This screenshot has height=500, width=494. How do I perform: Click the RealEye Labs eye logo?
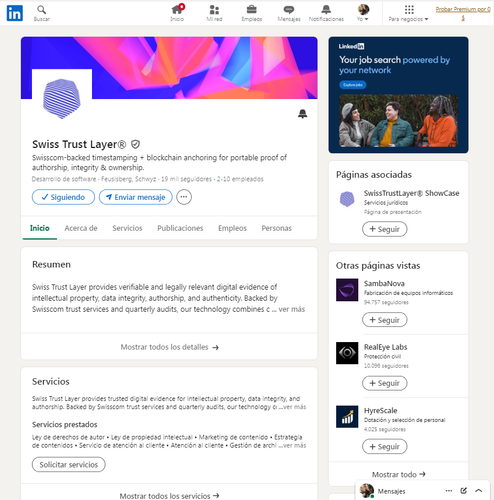[347, 353]
